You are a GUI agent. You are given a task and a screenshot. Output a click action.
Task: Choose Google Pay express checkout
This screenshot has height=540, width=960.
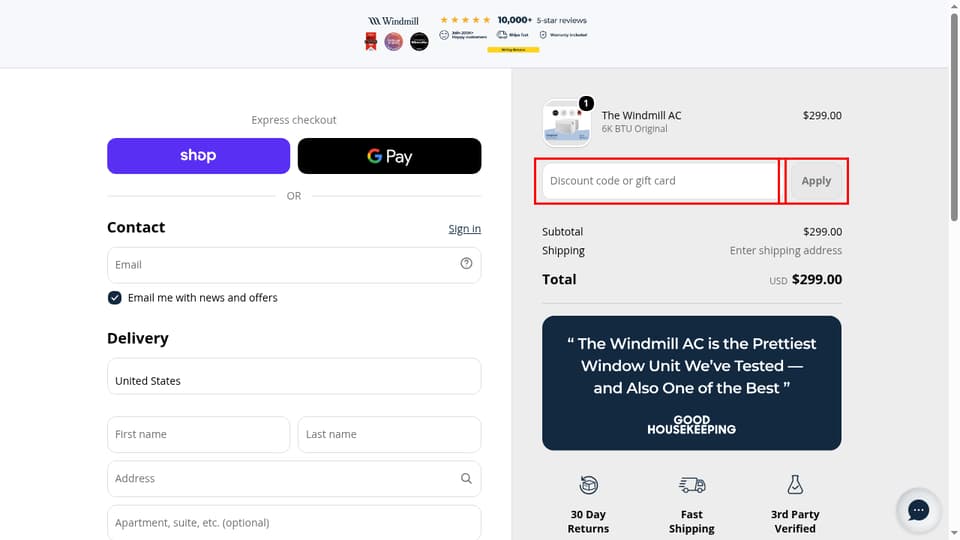pyautogui.click(x=389, y=156)
